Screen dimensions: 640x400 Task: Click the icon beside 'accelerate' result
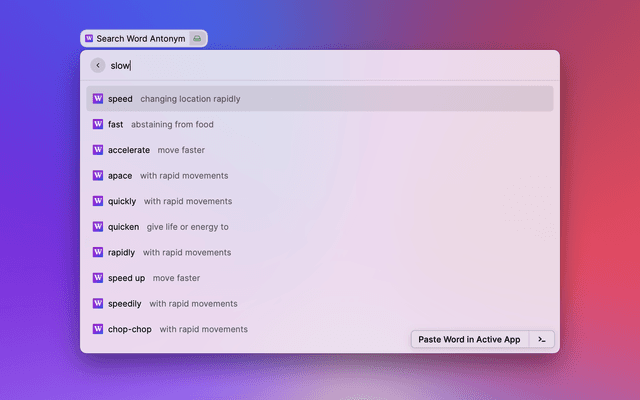pos(98,150)
